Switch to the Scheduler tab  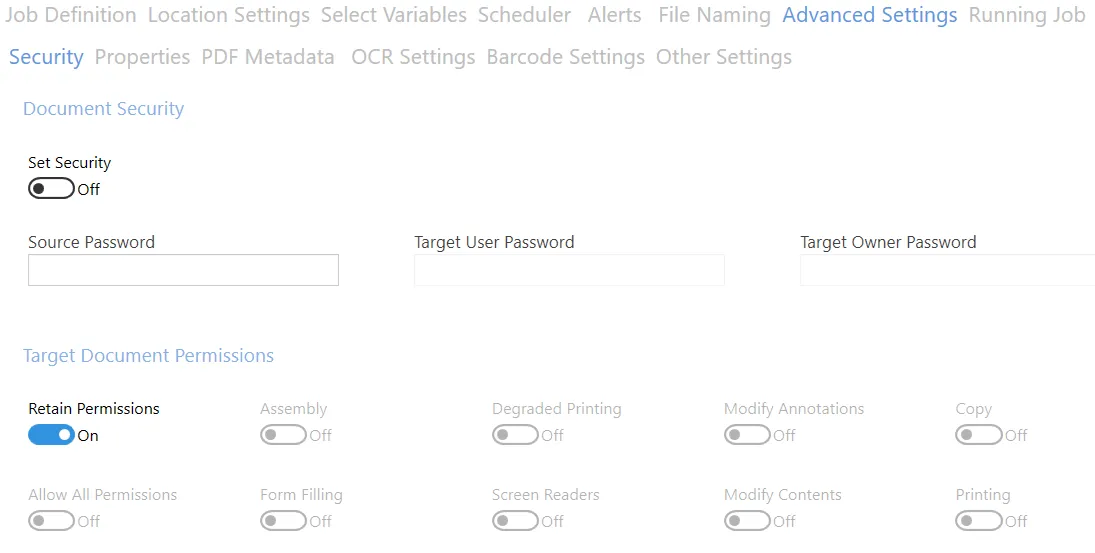pyautogui.click(x=524, y=15)
